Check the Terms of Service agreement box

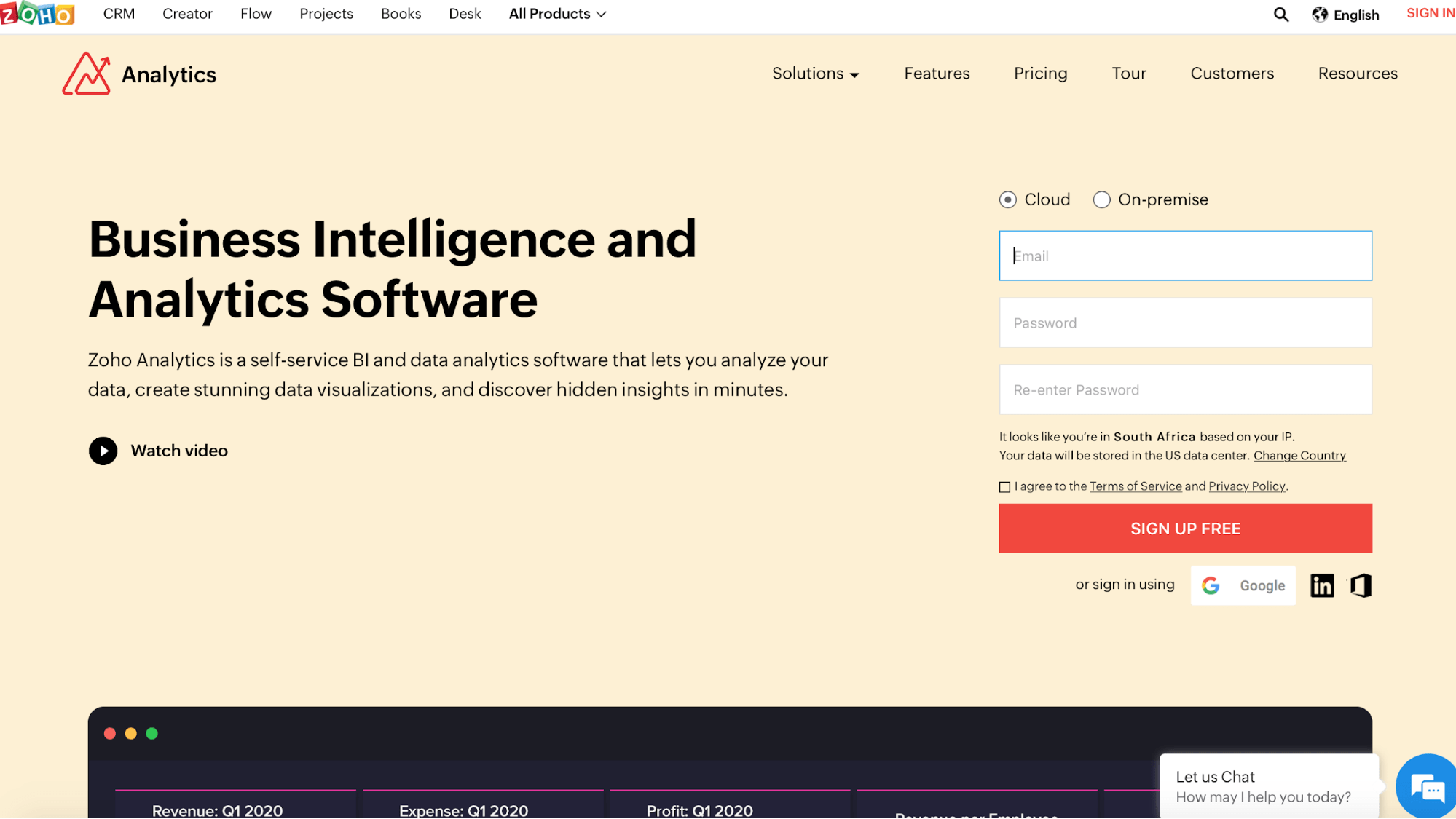click(x=1004, y=487)
